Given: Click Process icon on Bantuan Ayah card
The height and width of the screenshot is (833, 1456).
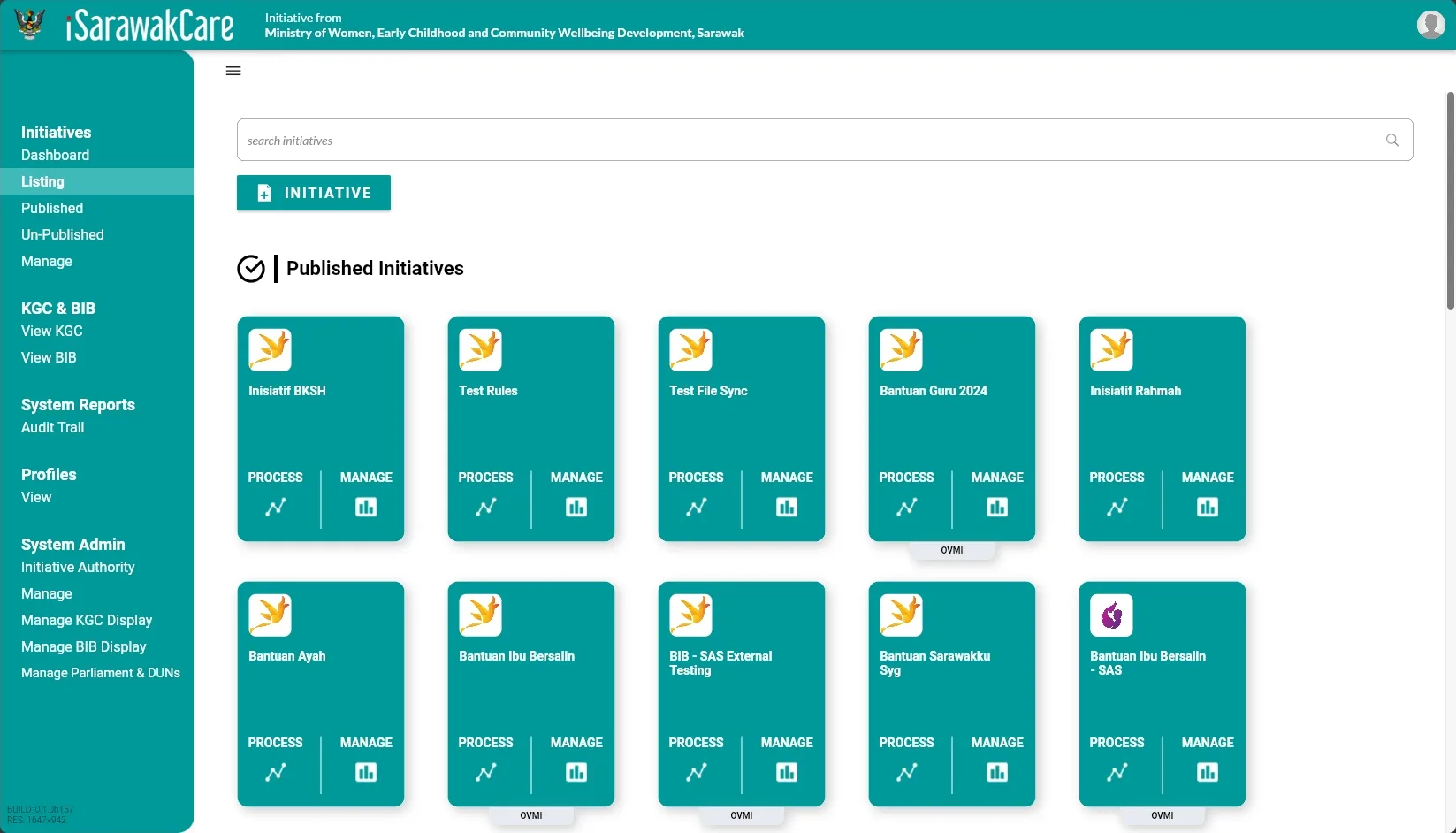Looking at the screenshot, I should (276, 772).
